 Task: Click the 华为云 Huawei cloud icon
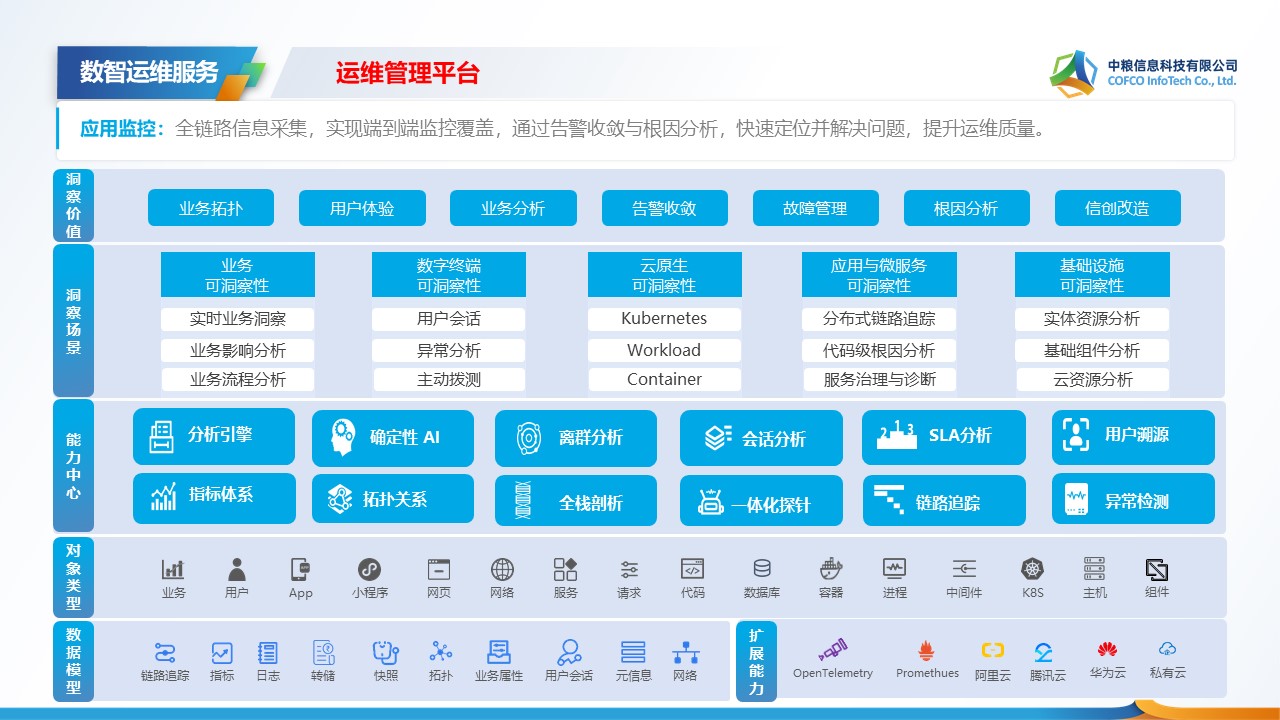1106,651
